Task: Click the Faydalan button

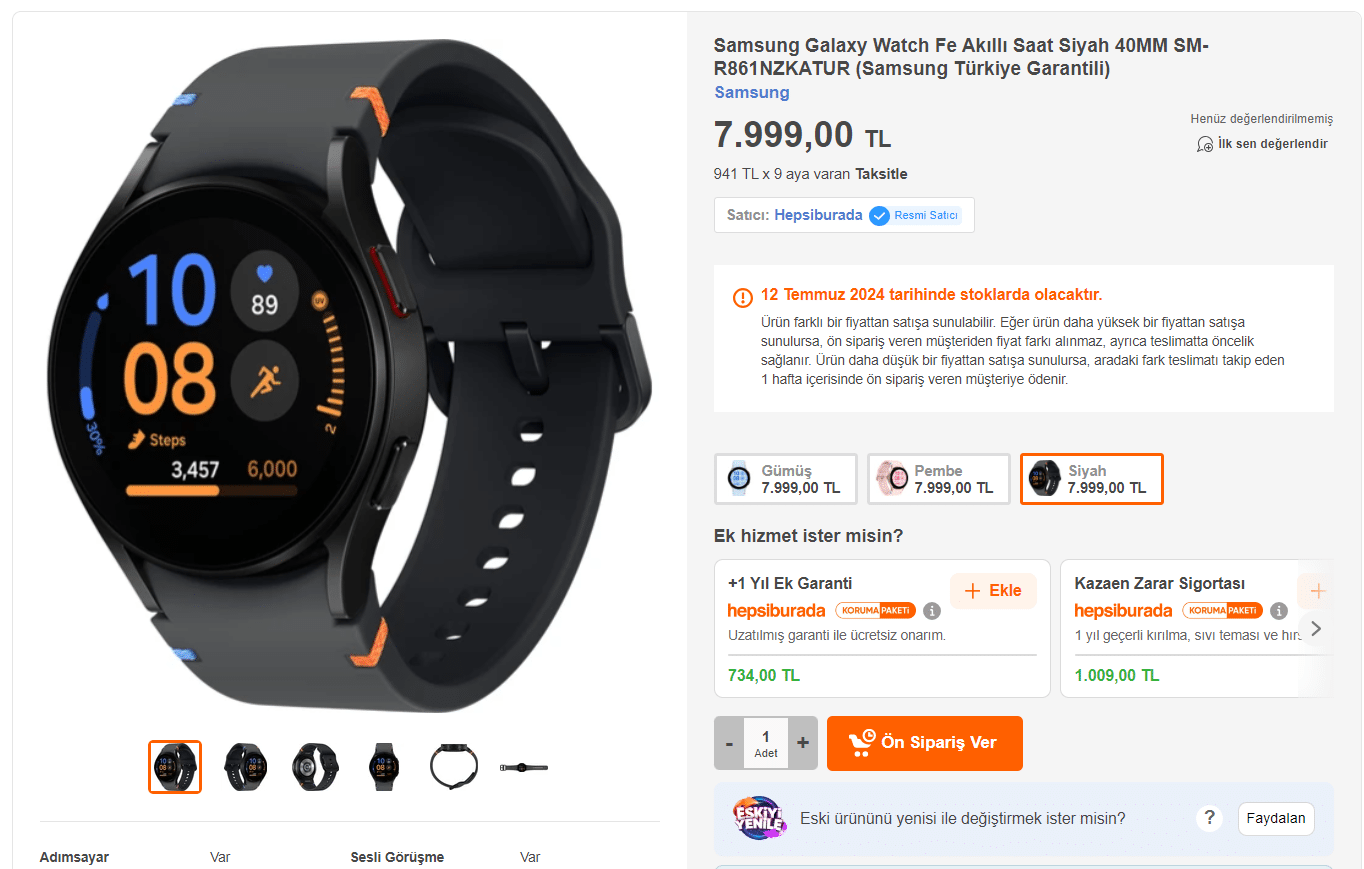Action: 1276,818
